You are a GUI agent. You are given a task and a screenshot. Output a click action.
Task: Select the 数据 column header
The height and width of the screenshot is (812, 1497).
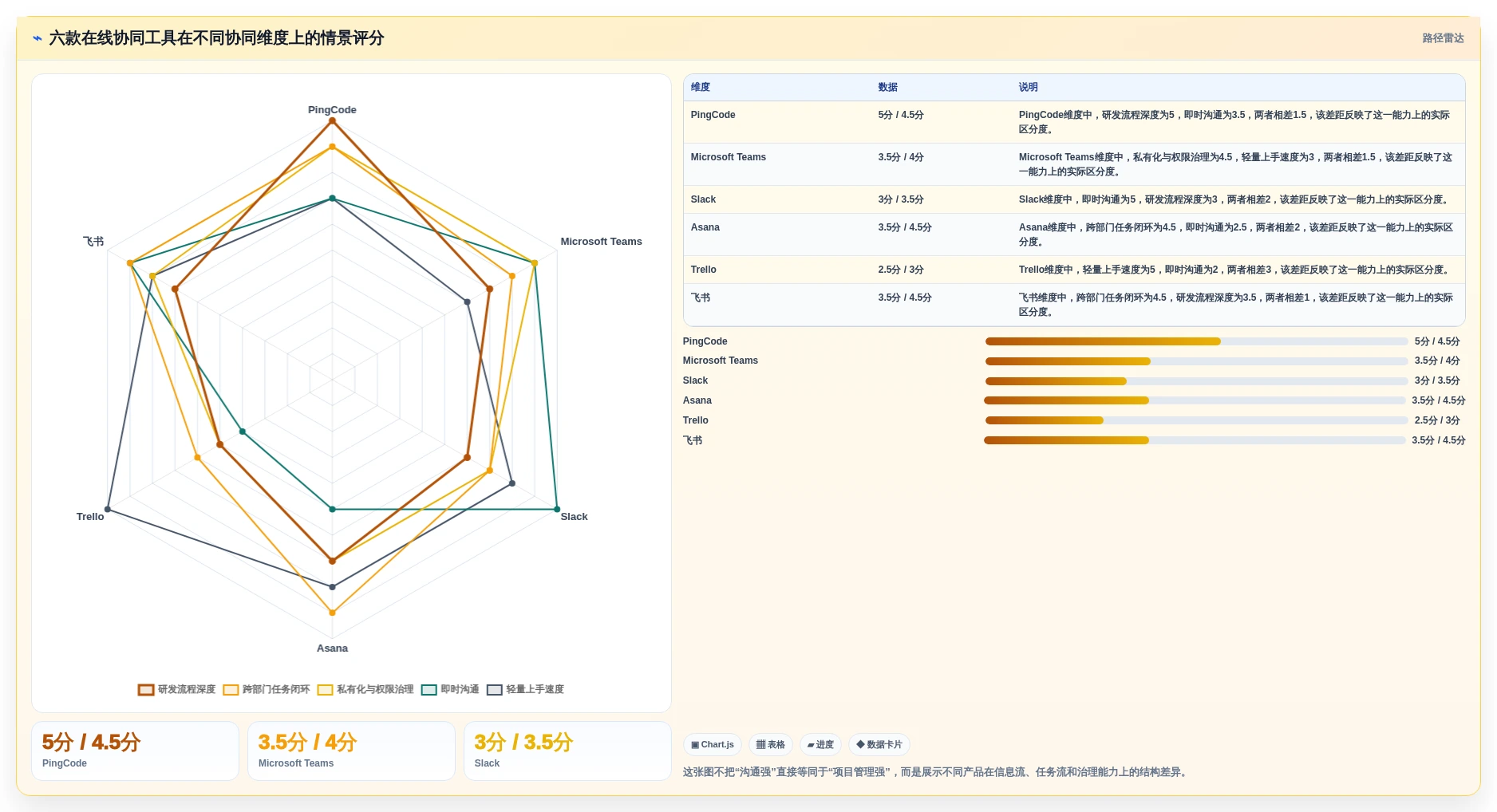coord(888,88)
